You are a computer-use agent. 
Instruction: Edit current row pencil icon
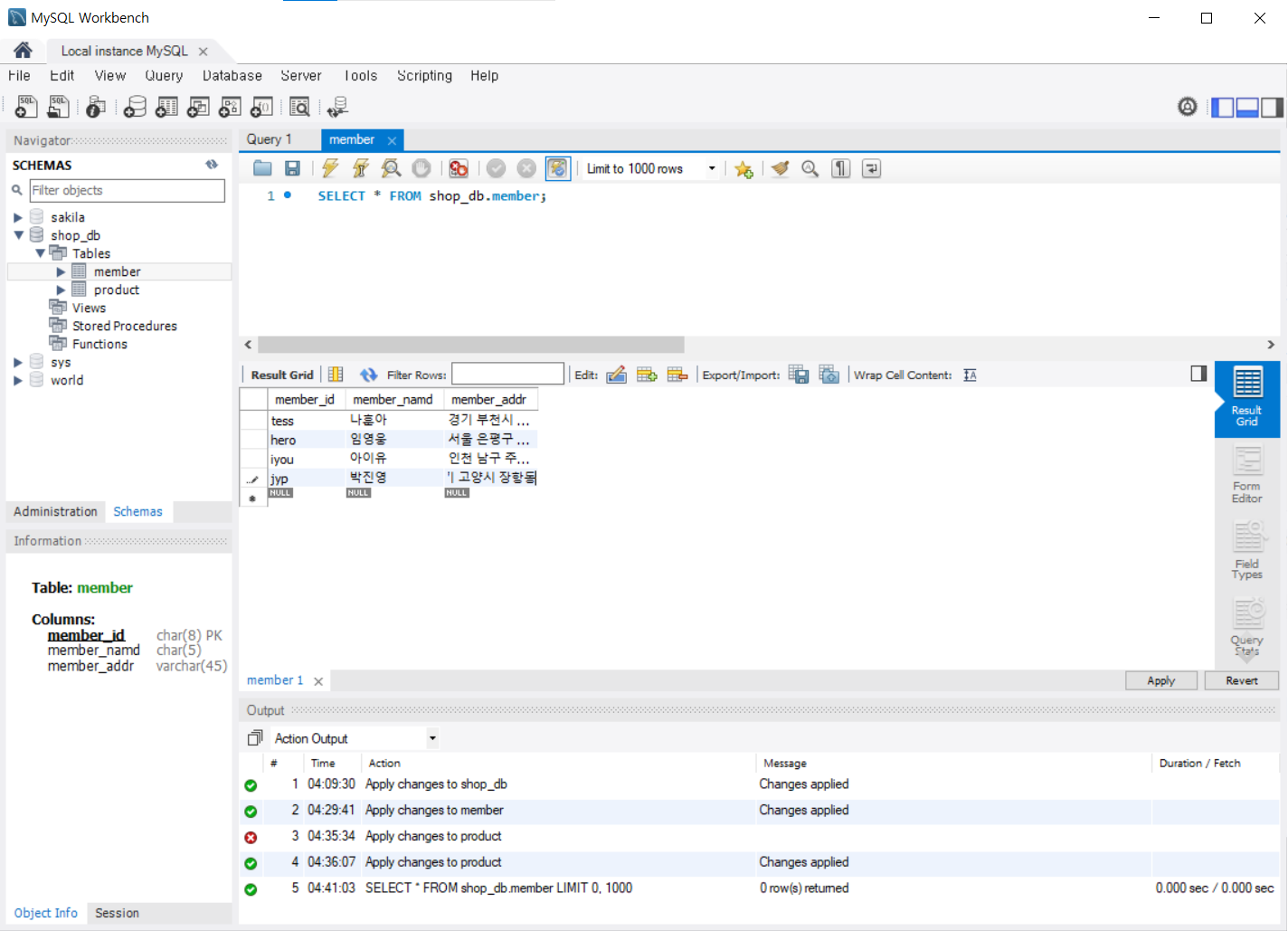617,375
